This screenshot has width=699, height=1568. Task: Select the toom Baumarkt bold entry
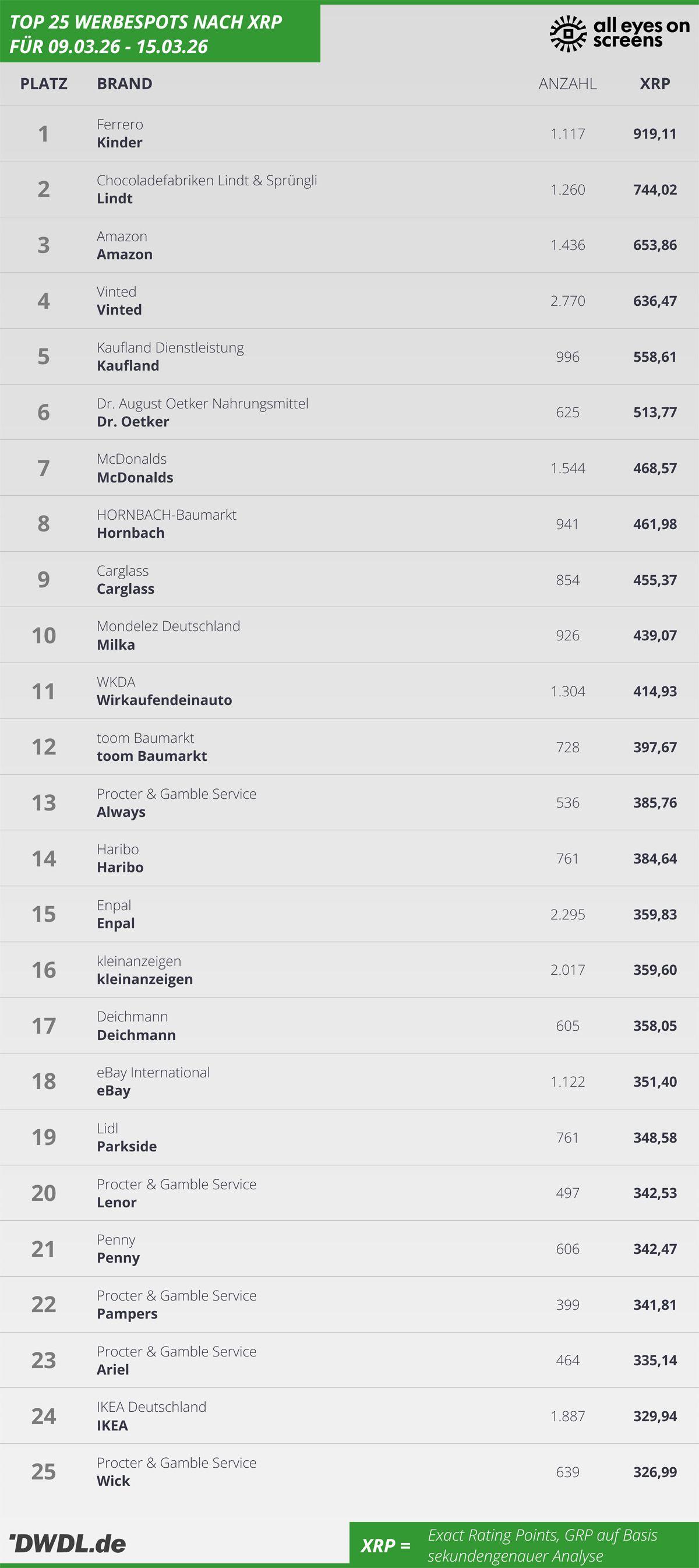tap(151, 756)
